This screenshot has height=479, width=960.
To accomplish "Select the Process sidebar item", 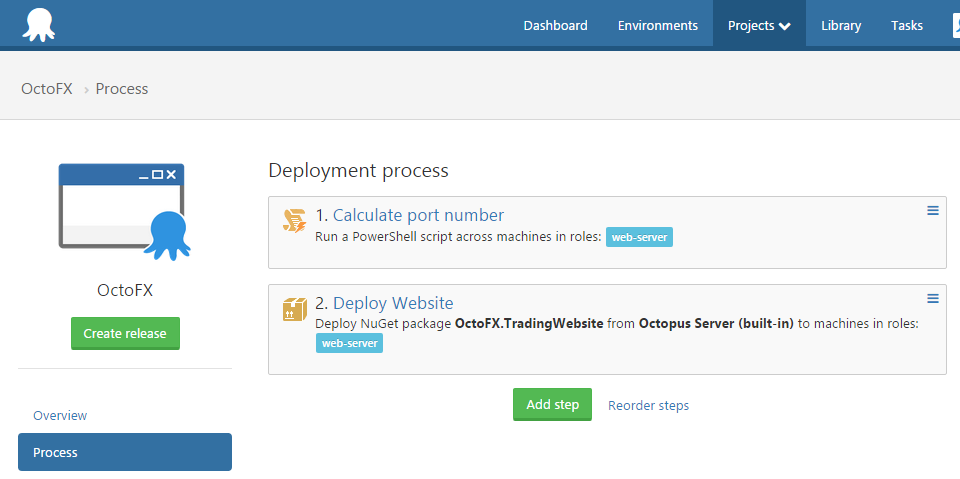I will [x=125, y=452].
